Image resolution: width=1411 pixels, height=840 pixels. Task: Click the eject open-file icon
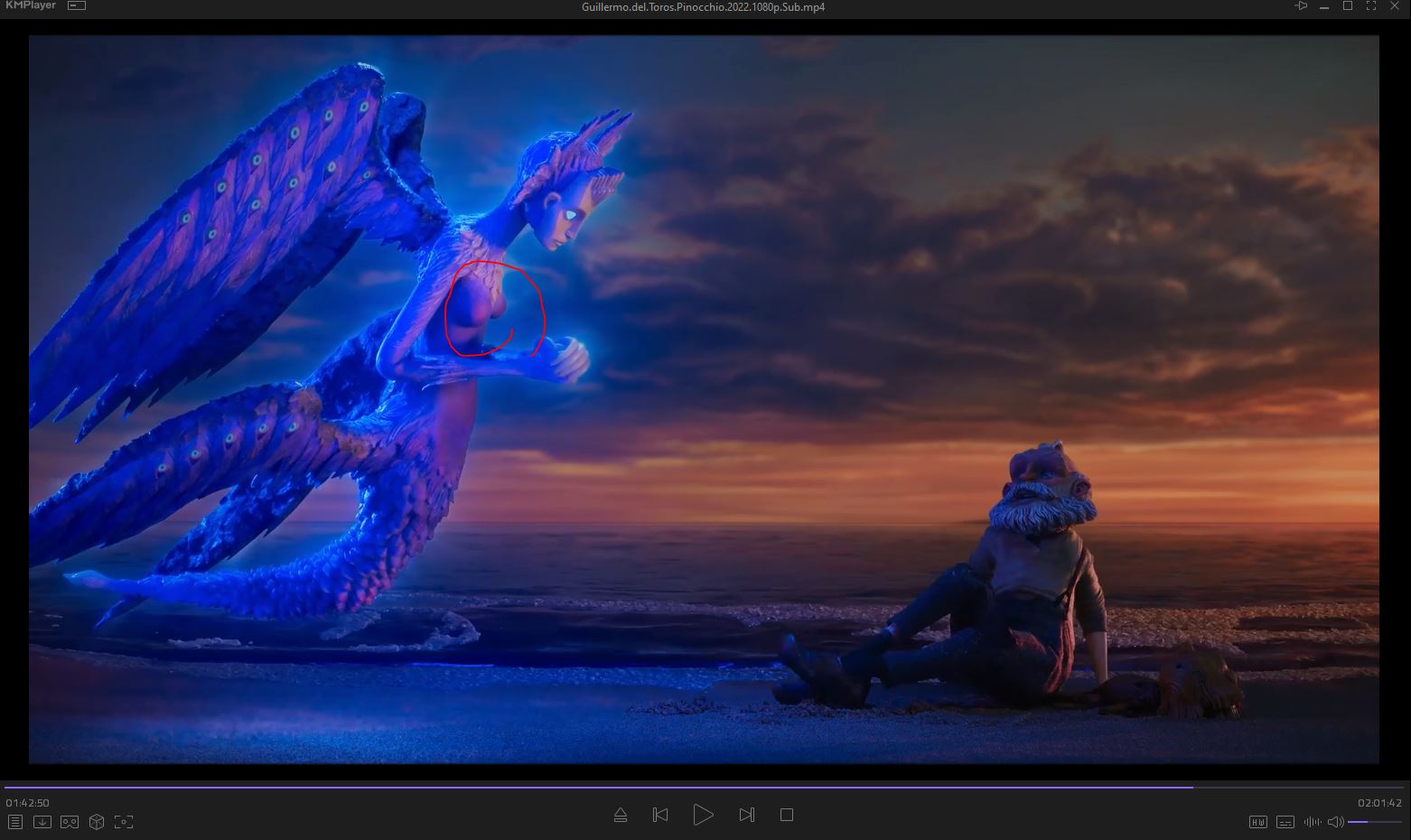pos(621,815)
